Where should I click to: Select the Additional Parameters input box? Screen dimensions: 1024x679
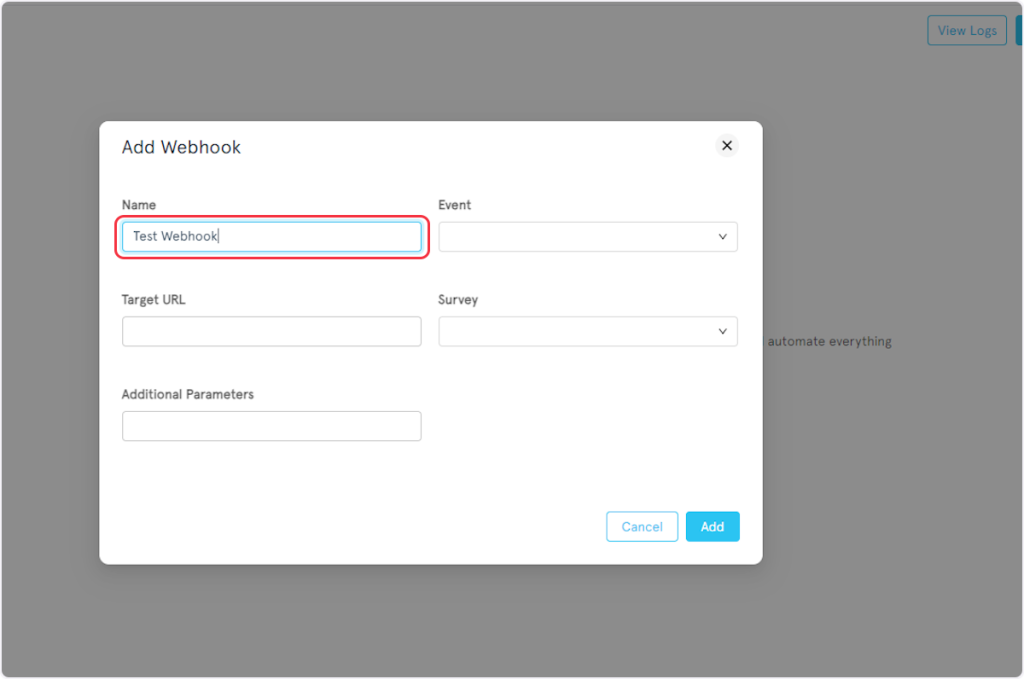271,426
